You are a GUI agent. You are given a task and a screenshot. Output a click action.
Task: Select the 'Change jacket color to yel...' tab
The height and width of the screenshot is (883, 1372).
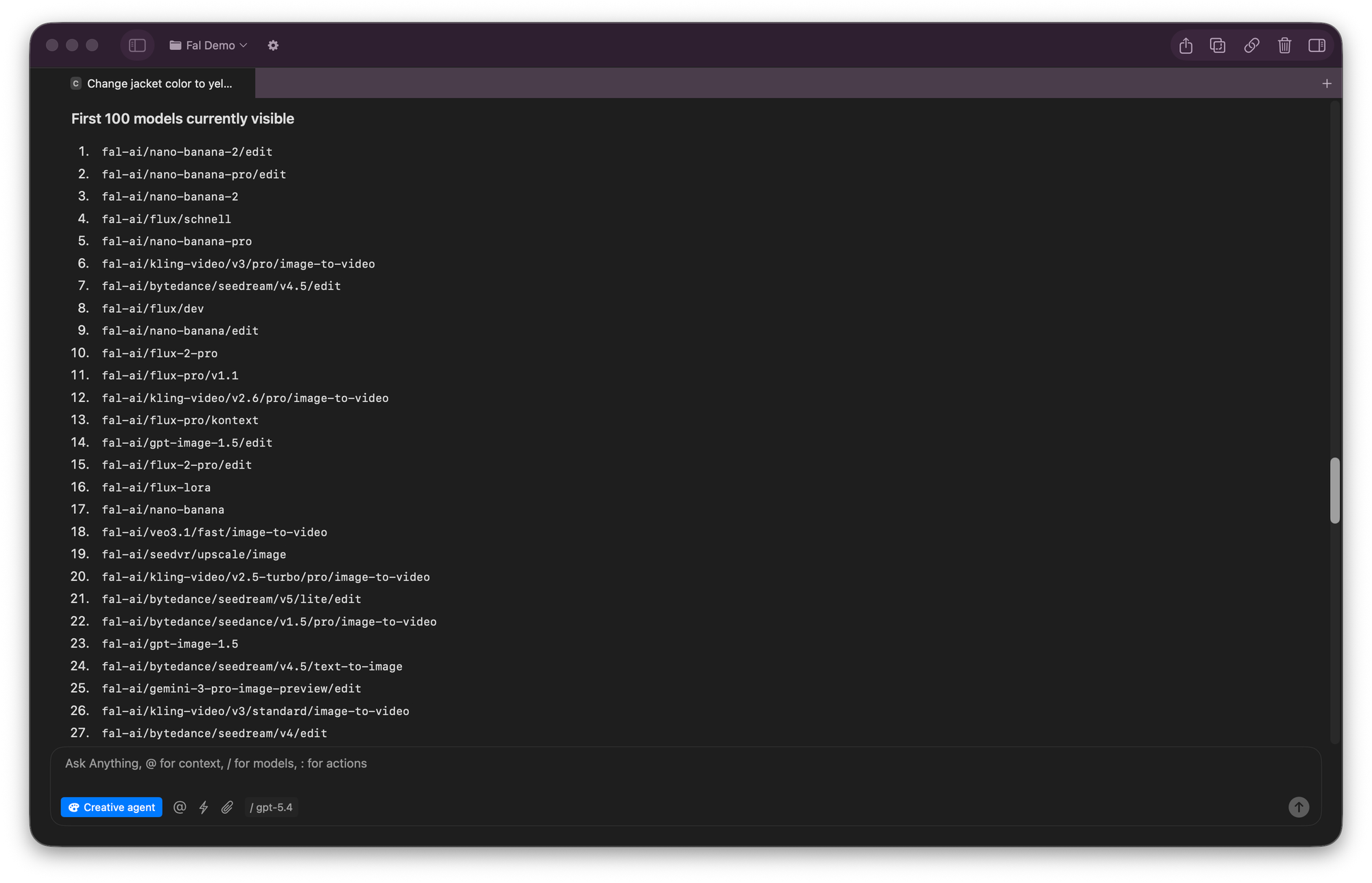click(152, 83)
